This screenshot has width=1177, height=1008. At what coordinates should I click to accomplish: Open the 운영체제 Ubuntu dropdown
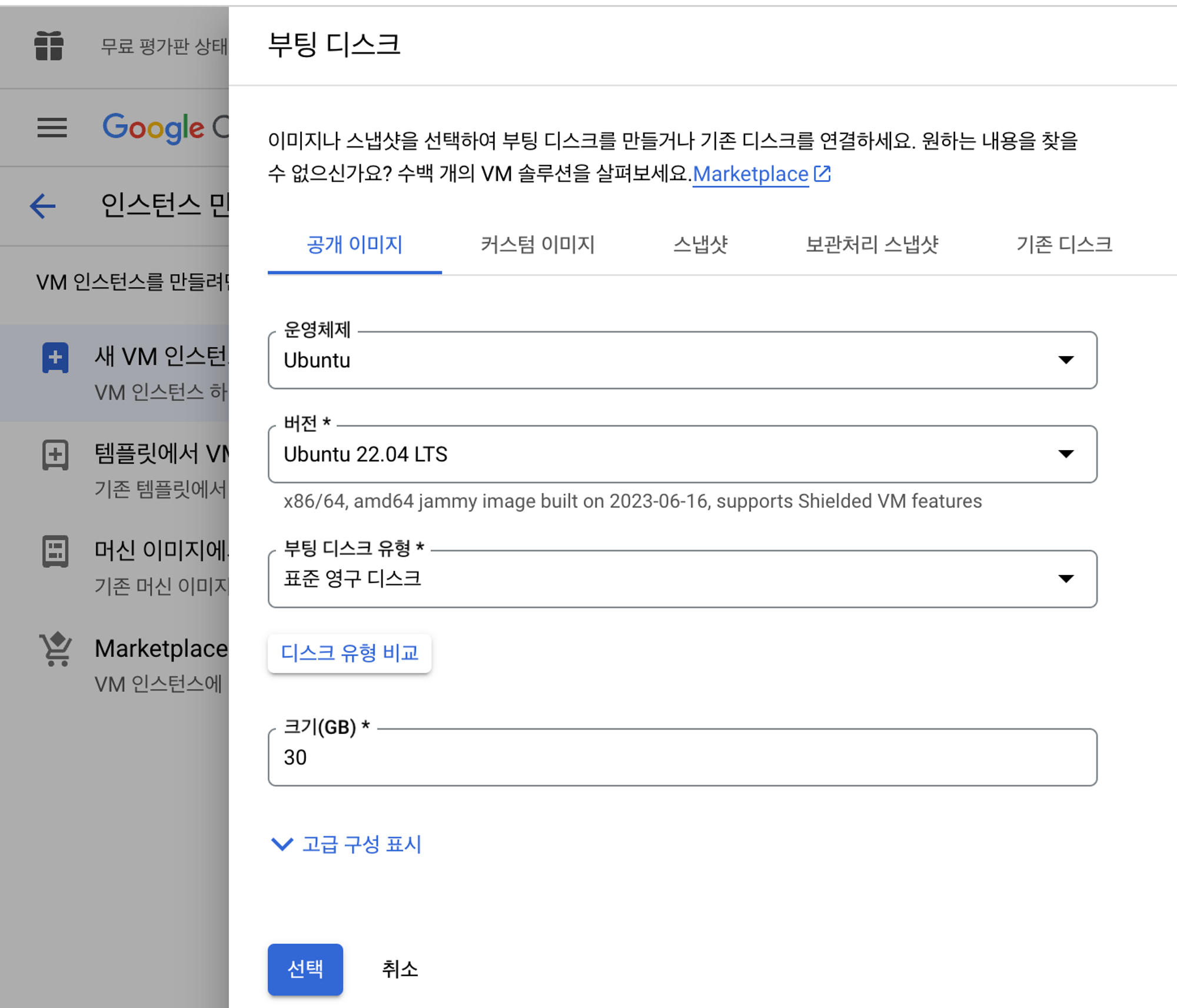(682, 360)
